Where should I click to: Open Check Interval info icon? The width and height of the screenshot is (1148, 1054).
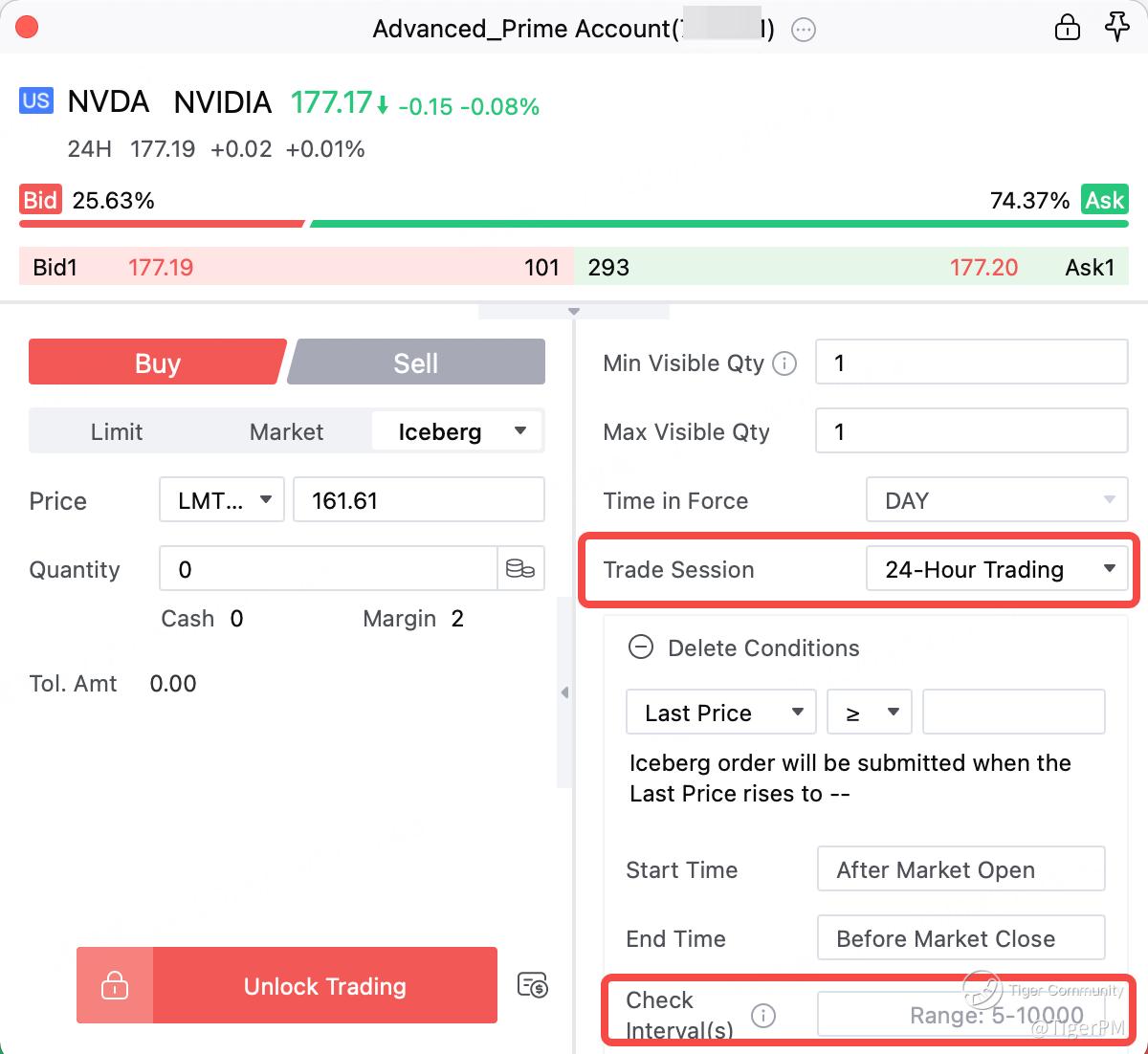[763, 1015]
